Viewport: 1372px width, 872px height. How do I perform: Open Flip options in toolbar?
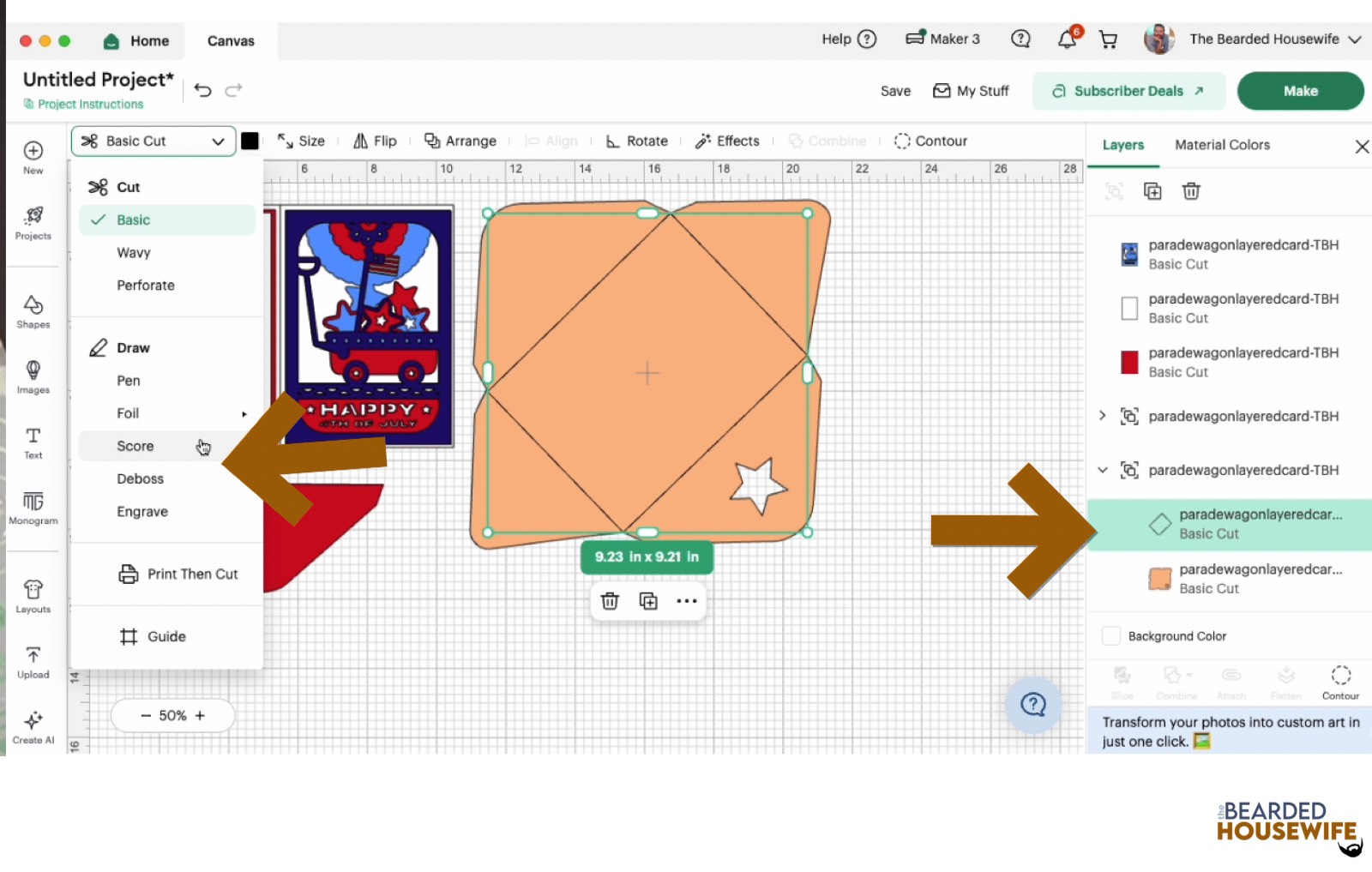[x=375, y=141]
